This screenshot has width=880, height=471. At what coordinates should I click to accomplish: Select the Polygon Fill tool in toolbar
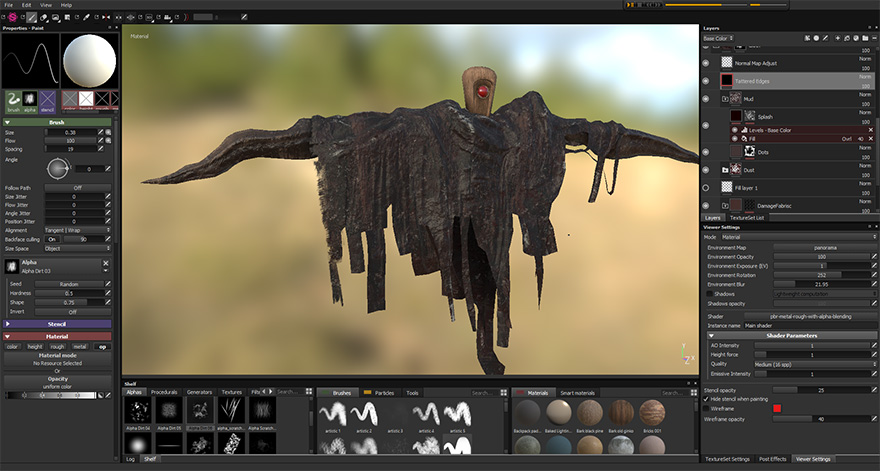click(x=67, y=17)
